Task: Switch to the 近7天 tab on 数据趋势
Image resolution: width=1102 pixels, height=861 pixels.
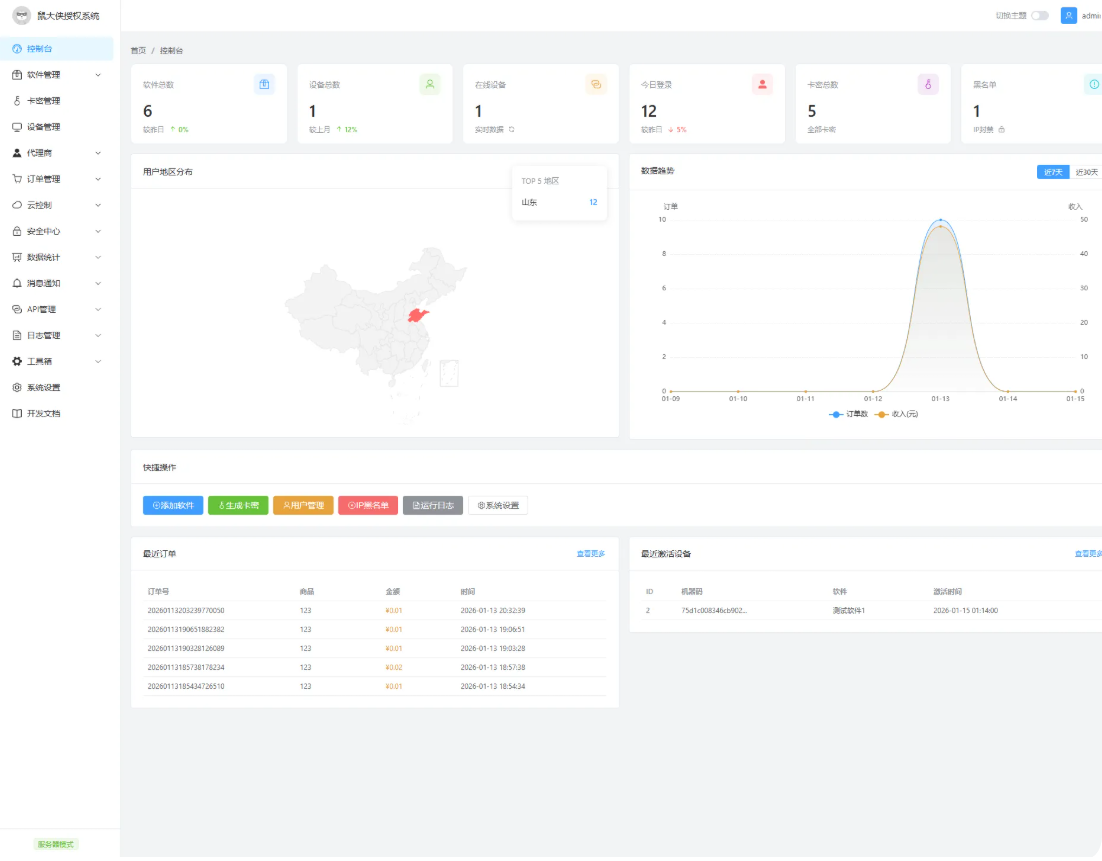Action: (1052, 171)
